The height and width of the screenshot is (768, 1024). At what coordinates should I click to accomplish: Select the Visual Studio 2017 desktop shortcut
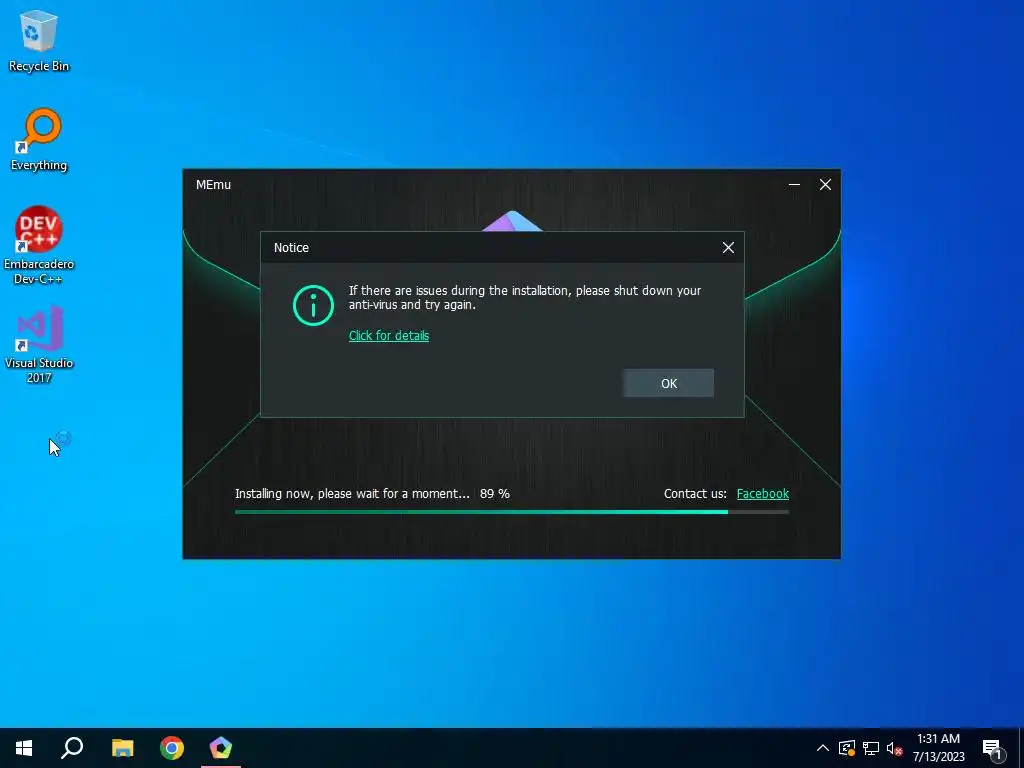pos(39,344)
